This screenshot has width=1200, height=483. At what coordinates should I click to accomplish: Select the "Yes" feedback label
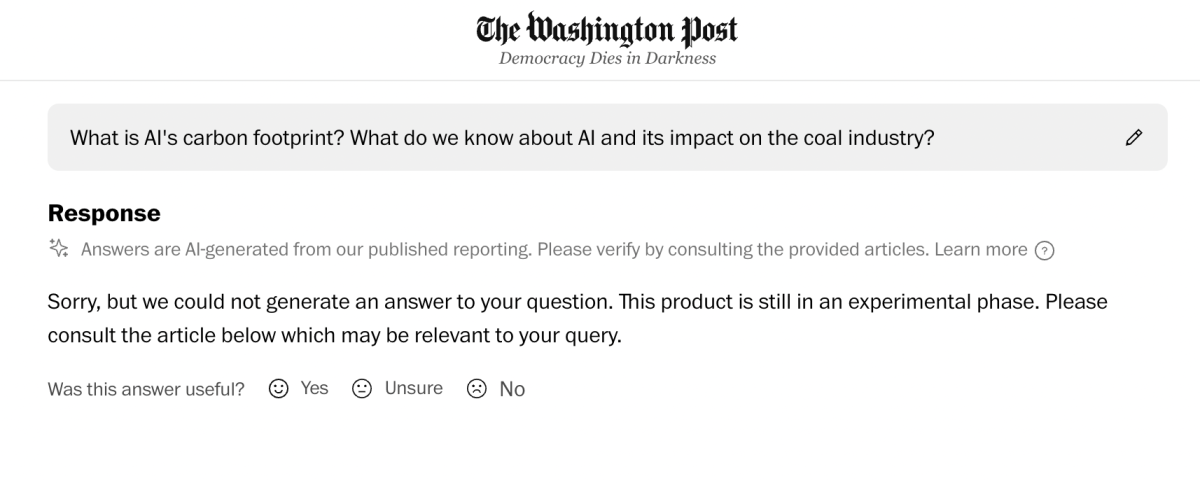pyautogui.click(x=314, y=388)
